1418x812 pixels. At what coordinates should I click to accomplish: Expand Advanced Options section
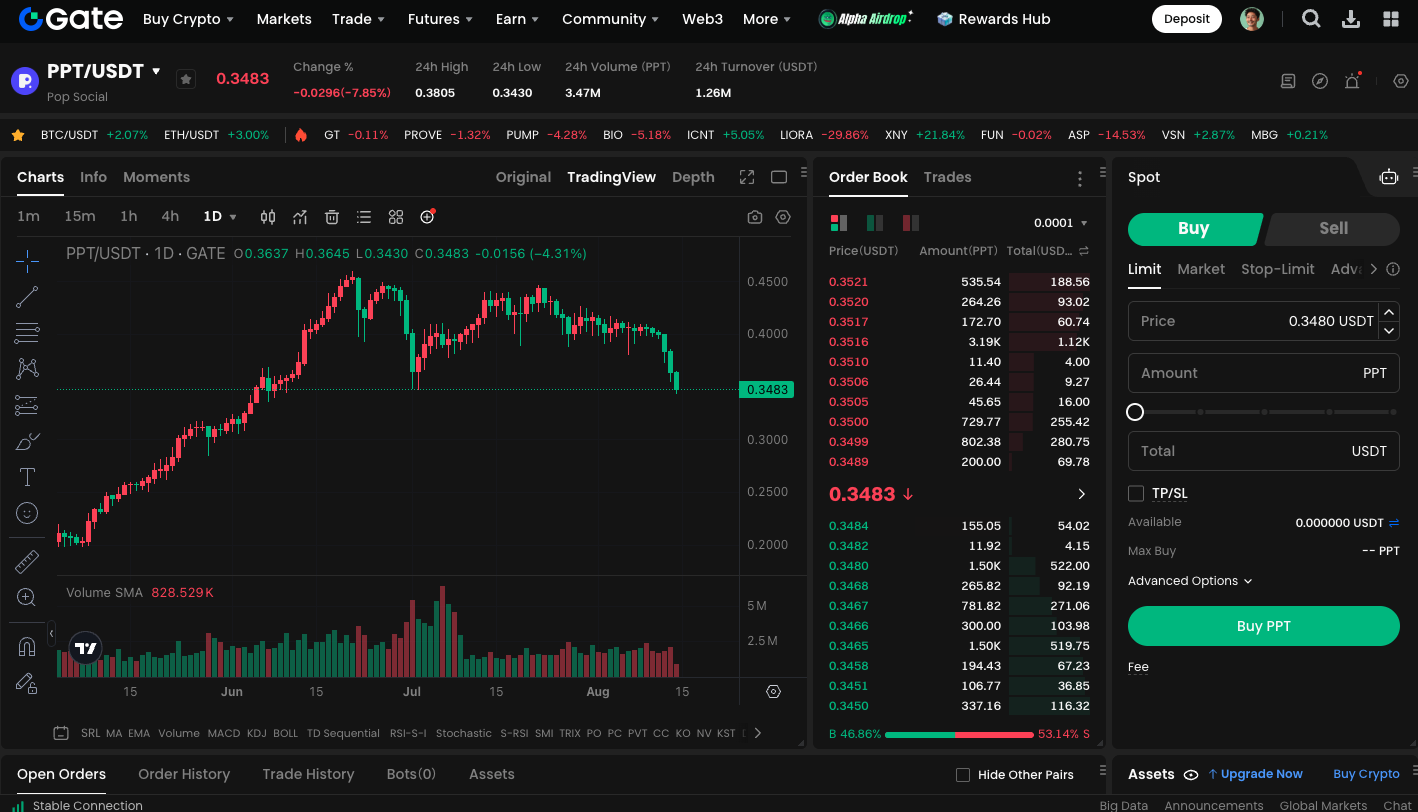[x=1190, y=581]
